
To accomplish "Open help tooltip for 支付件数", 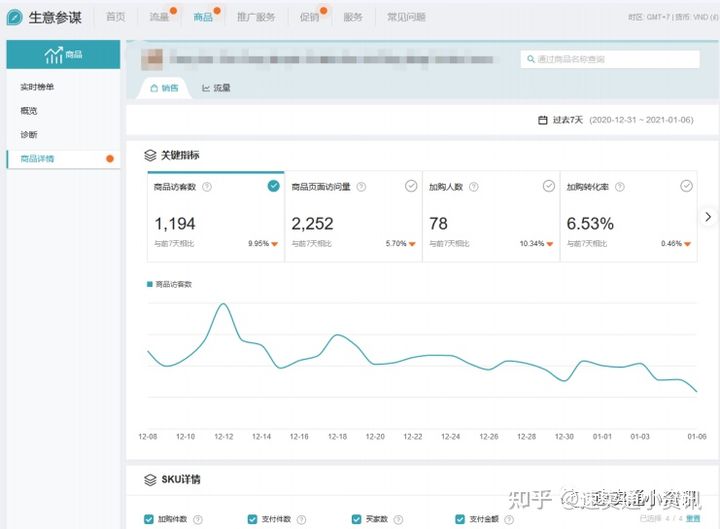I will point(301,519).
